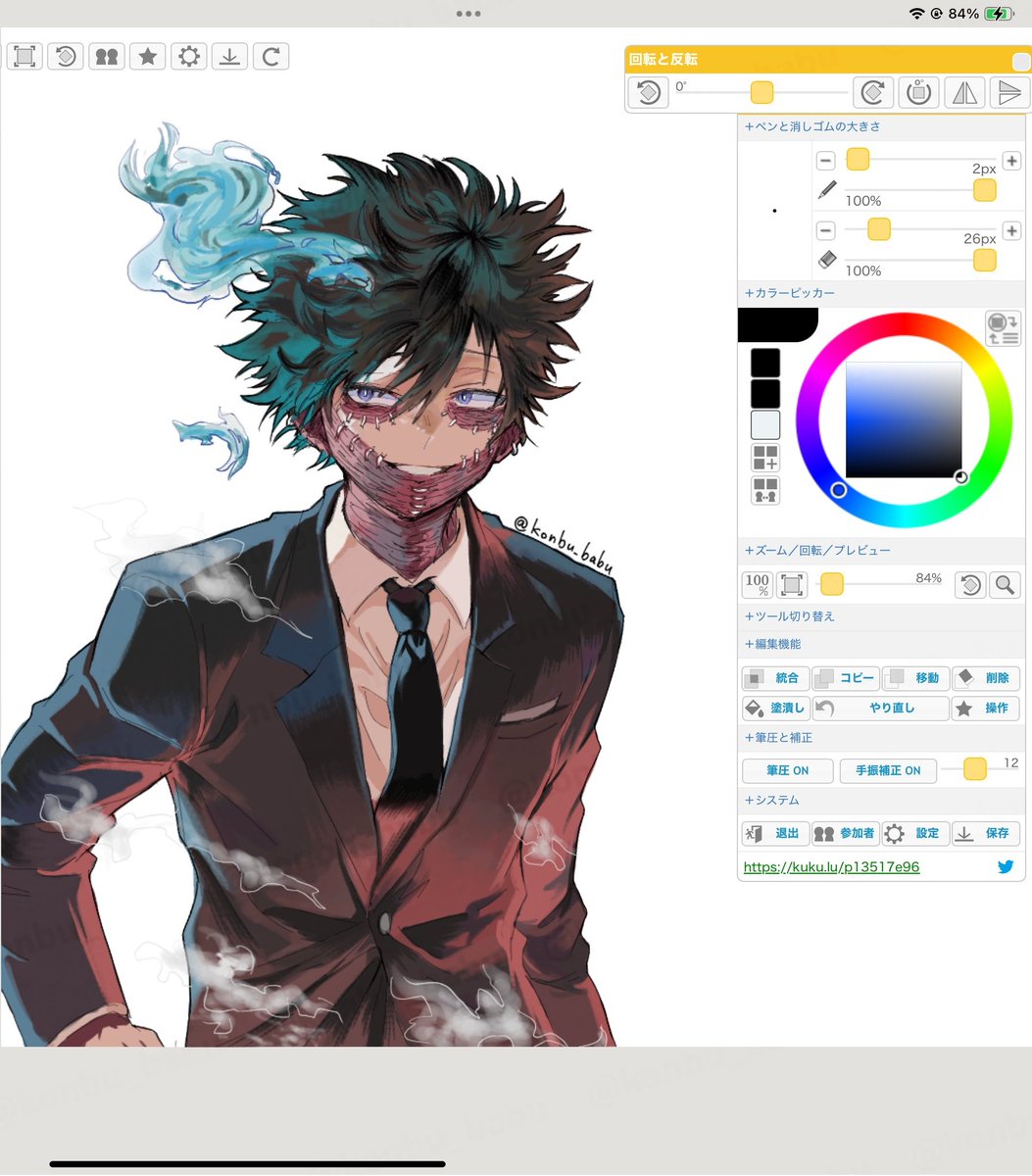This screenshot has height=1176, width=1032.
Task: Rotate canvas clockwise in rotation panel
Action: click(x=872, y=92)
